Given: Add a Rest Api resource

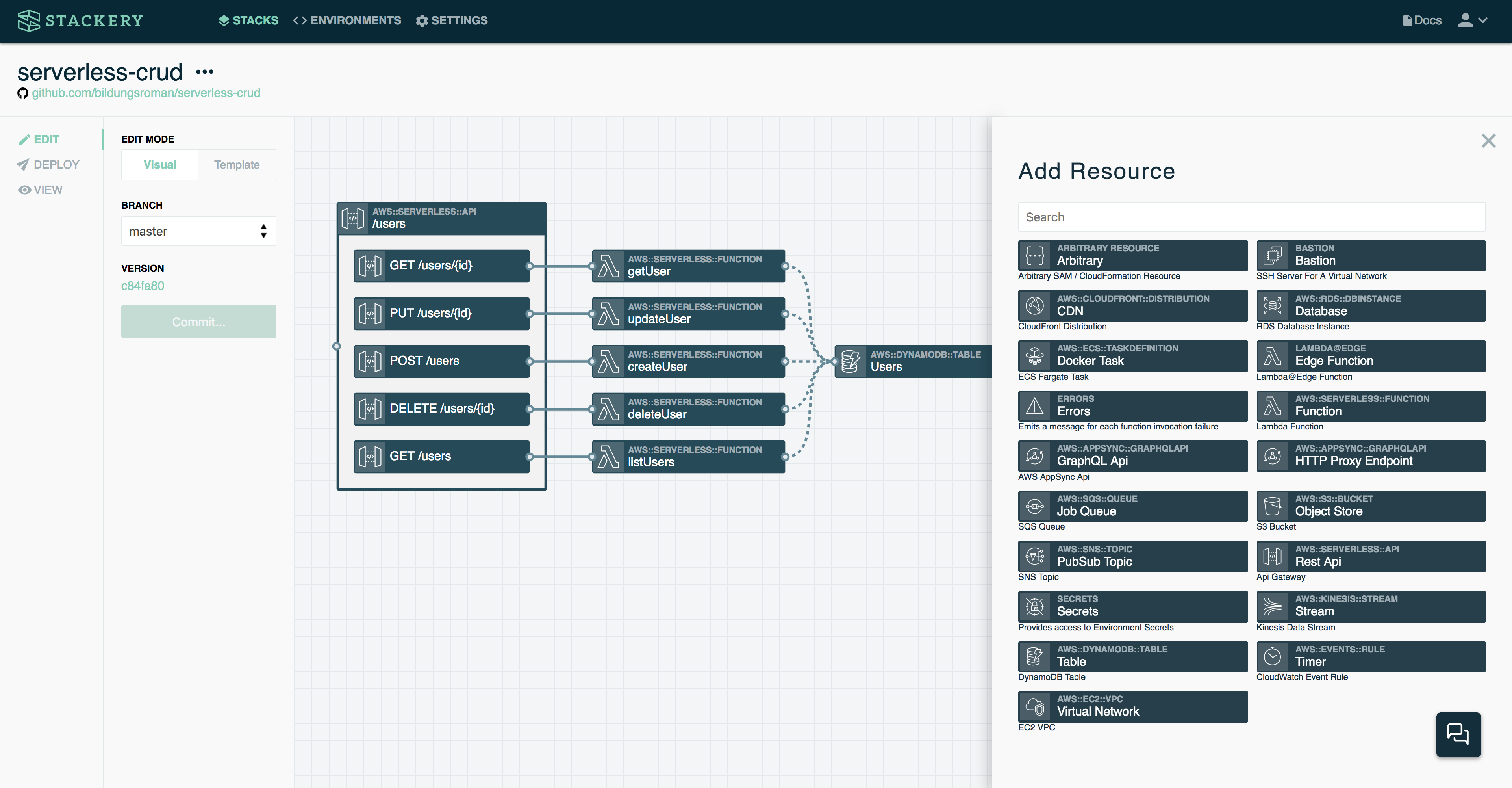Looking at the screenshot, I should 1371,556.
